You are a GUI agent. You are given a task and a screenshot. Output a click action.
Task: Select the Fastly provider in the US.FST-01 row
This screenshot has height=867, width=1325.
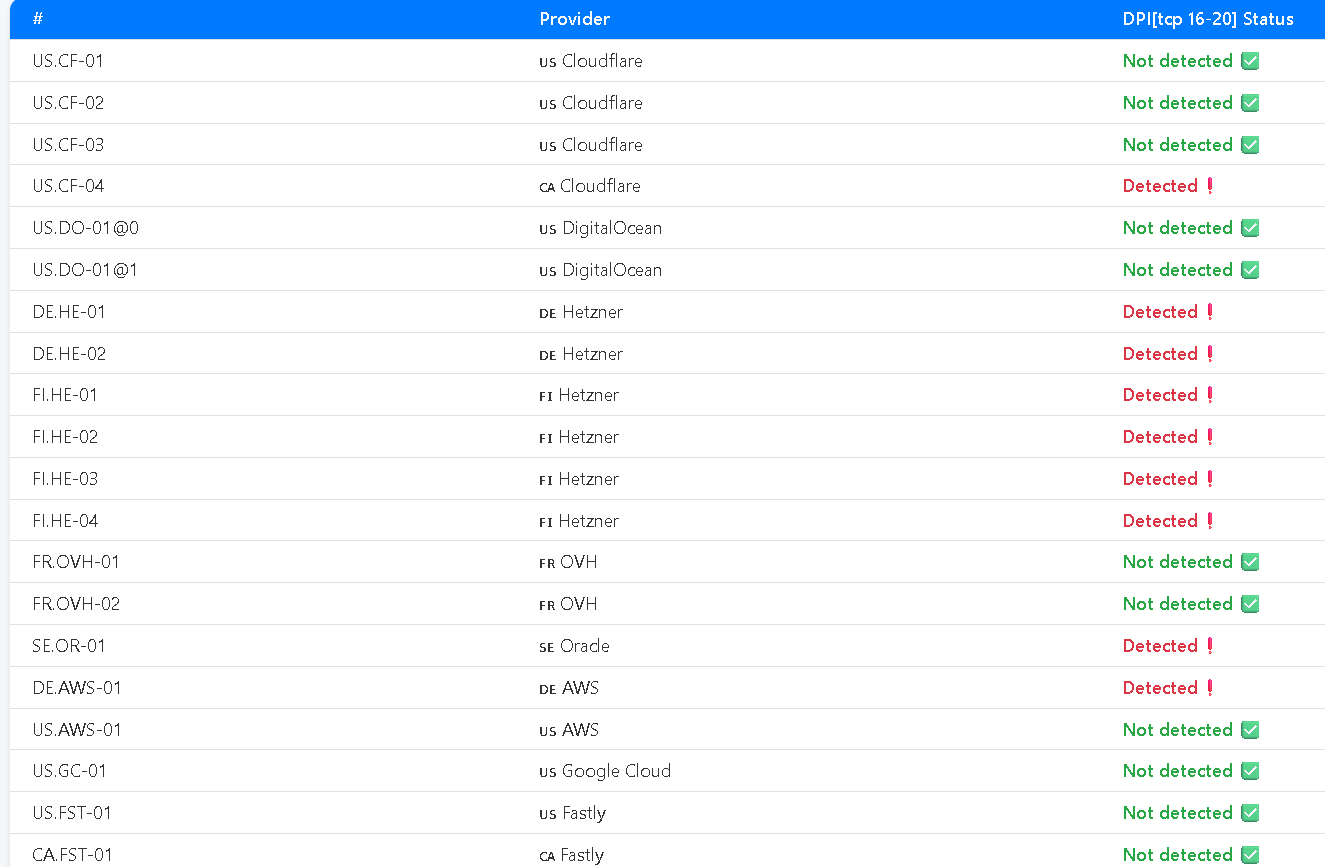pos(573,813)
